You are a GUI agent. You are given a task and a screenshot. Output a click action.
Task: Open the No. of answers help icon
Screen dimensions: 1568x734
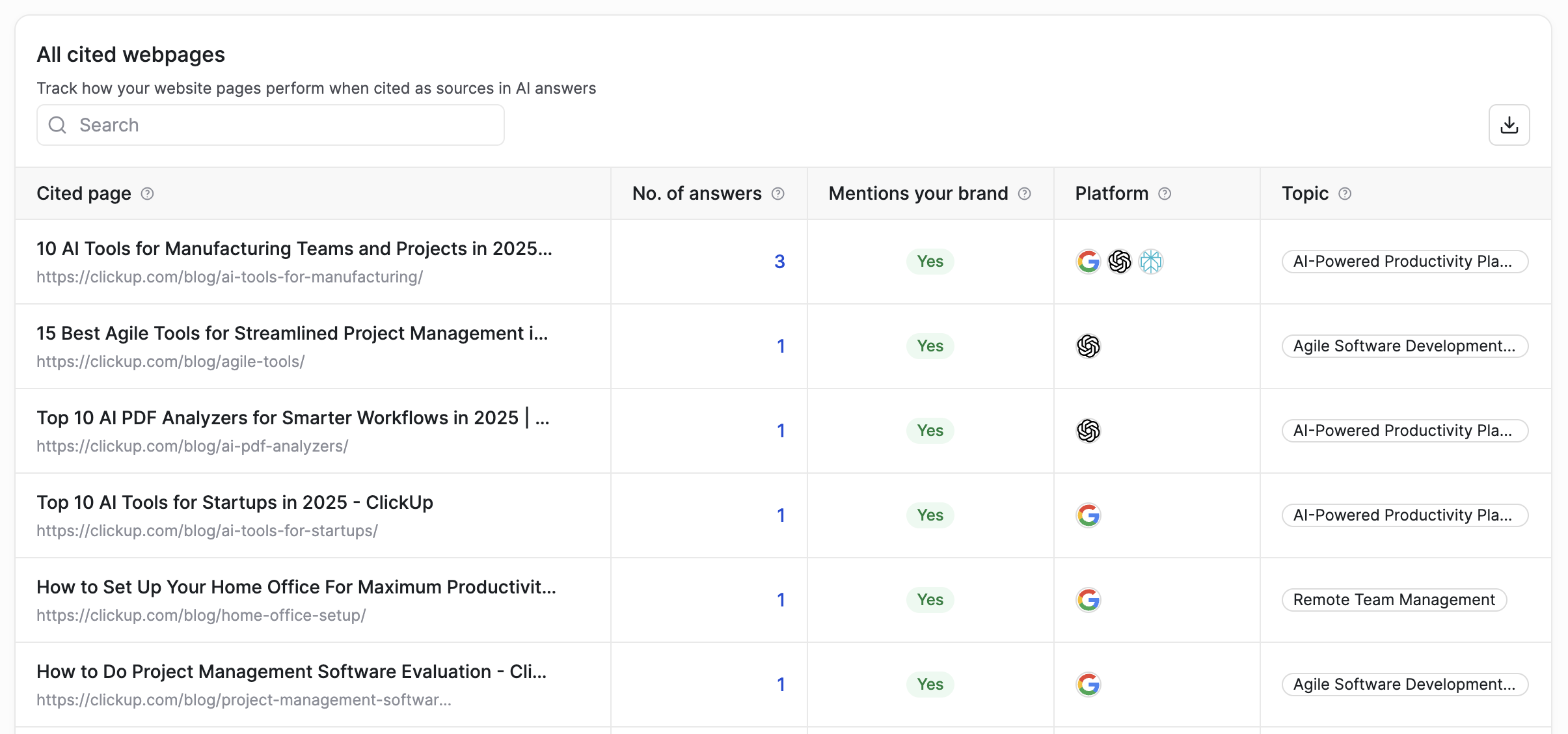(x=777, y=193)
